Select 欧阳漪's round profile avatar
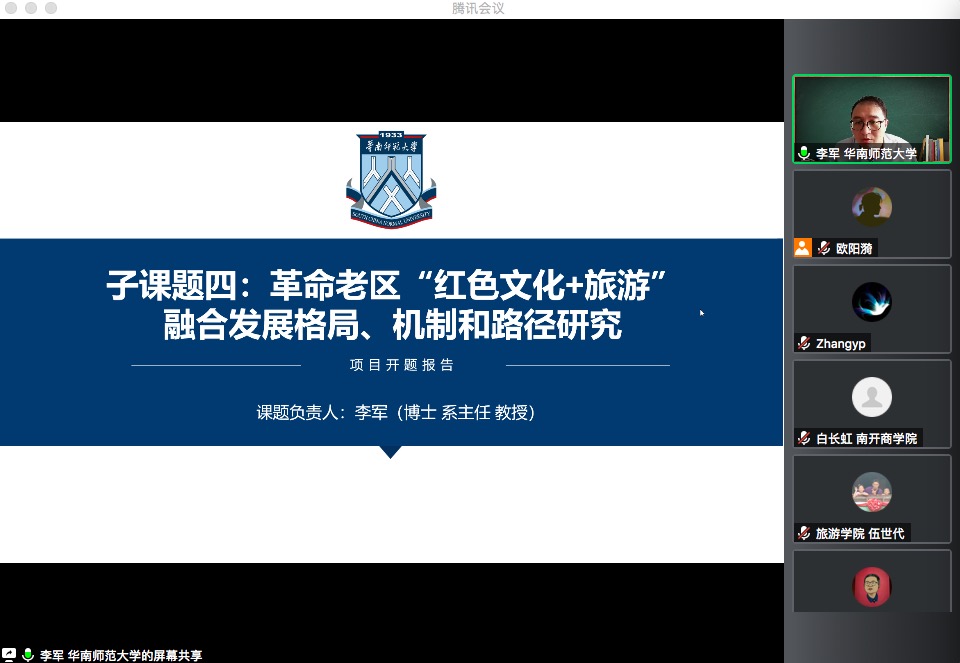The height and width of the screenshot is (663, 960). point(872,206)
